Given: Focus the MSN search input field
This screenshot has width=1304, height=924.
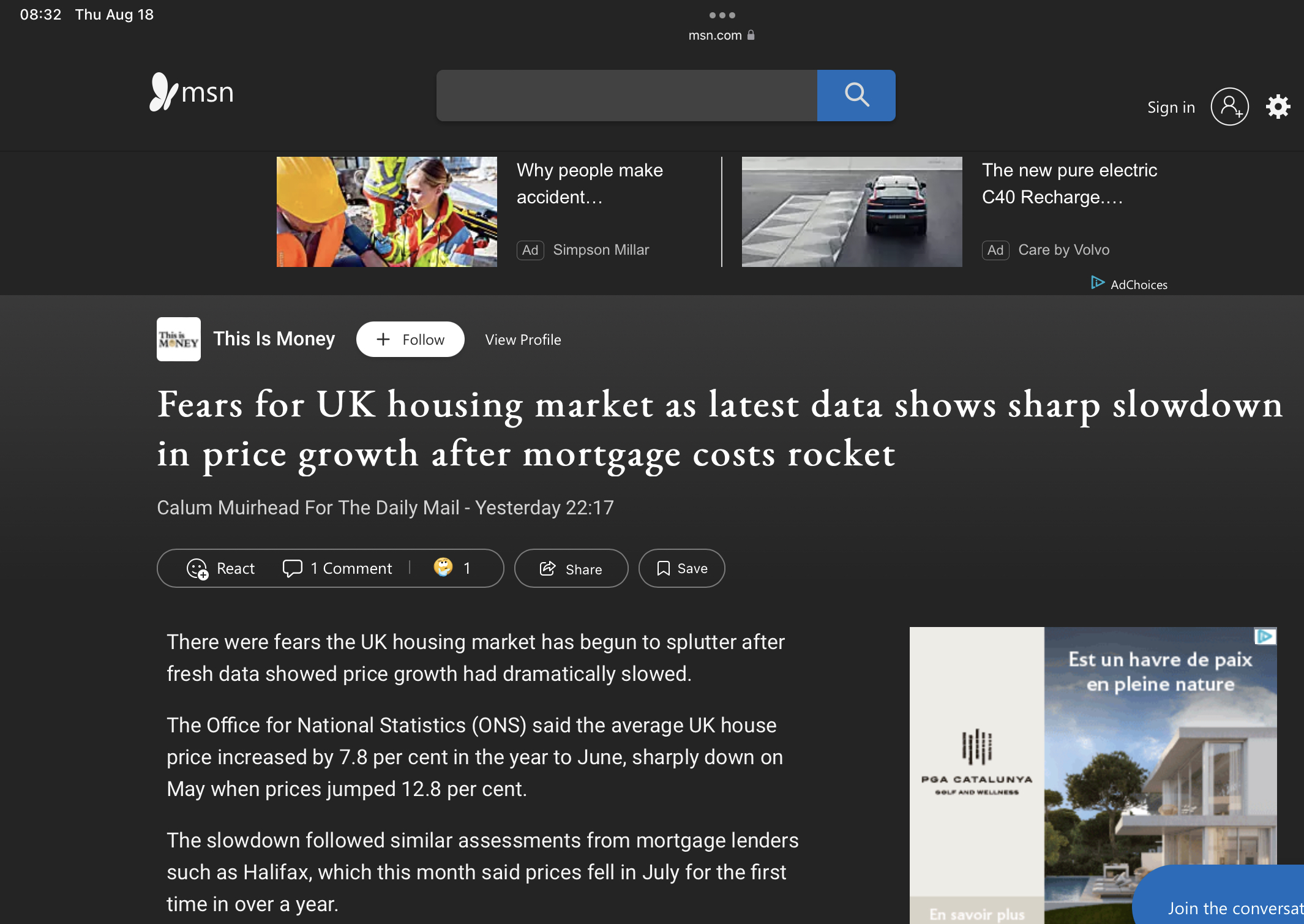Looking at the screenshot, I should pos(627,95).
